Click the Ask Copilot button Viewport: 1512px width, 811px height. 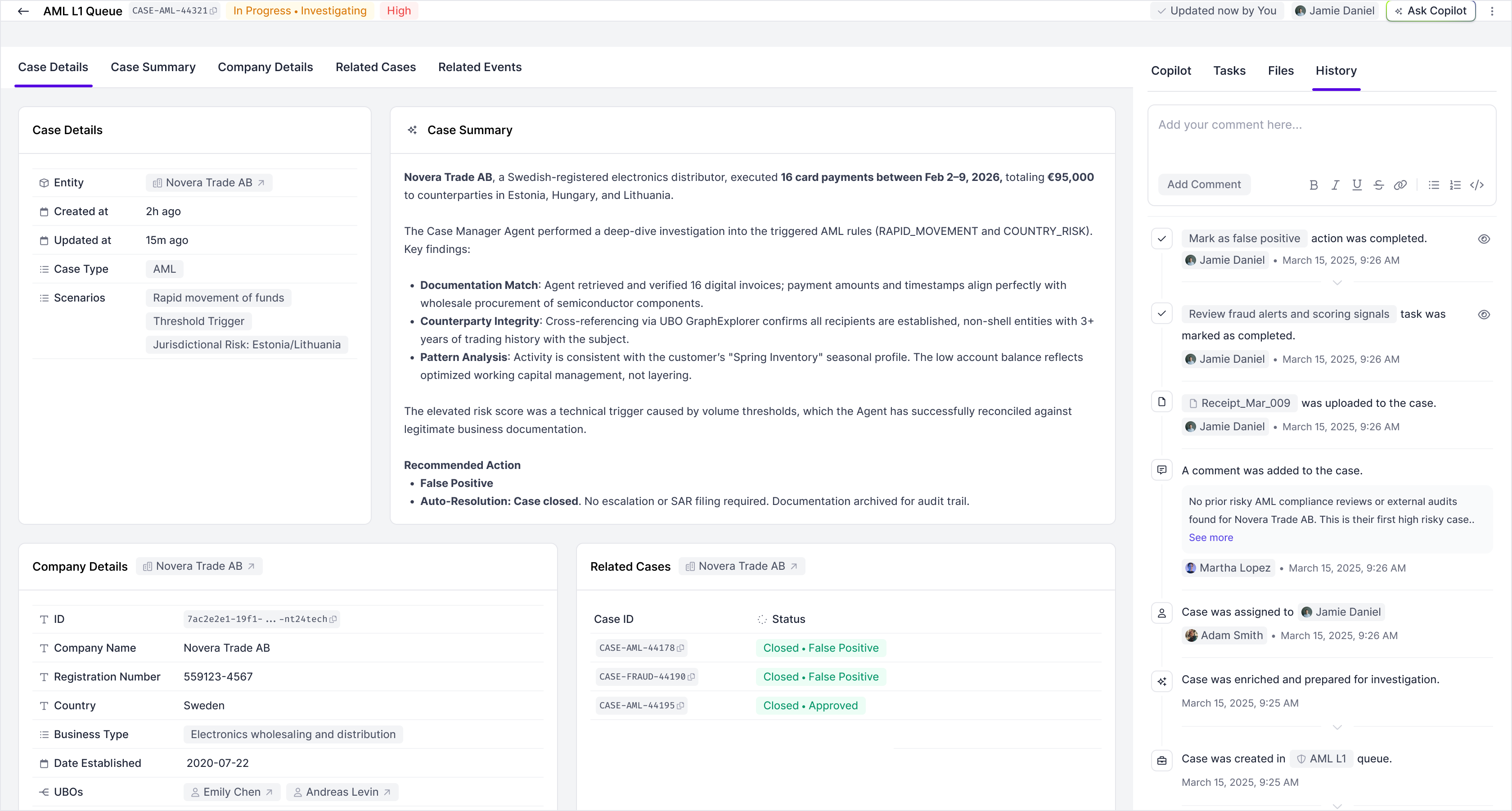coord(1431,11)
